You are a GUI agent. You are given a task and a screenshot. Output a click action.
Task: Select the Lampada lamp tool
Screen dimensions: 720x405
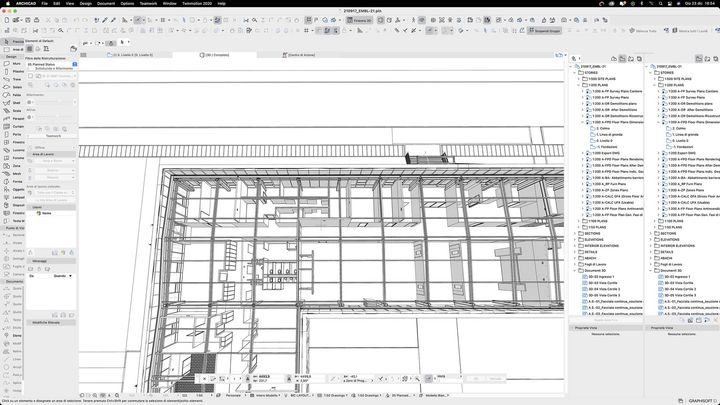tap(12, 197)
